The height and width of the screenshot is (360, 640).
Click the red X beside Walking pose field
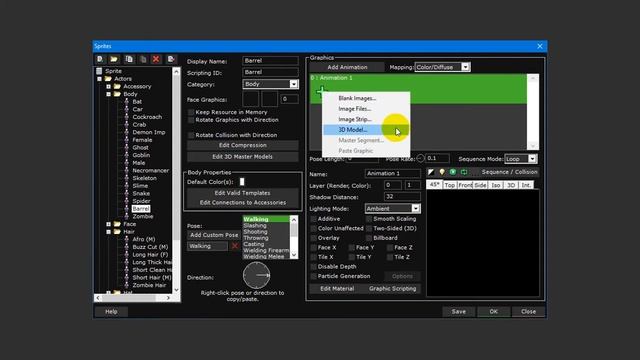[x=235, y=246]
